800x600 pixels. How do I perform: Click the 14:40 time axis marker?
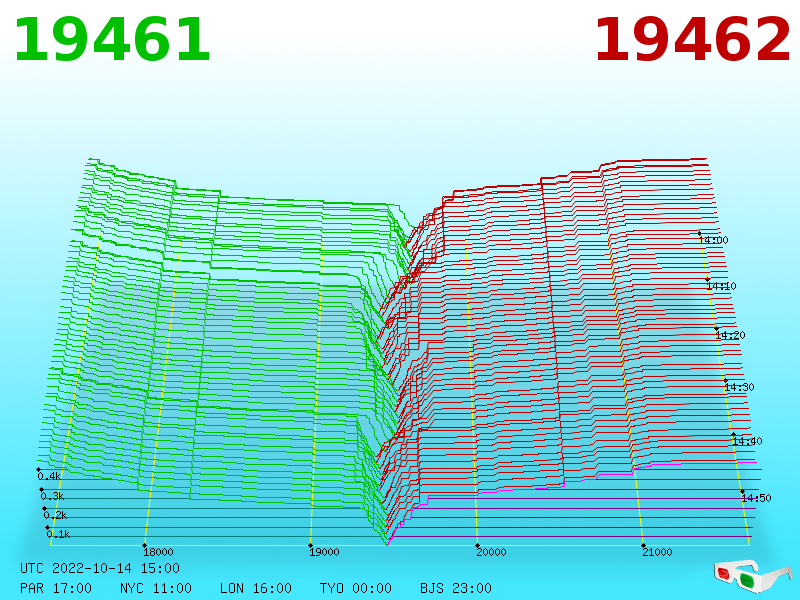(747, 441)
